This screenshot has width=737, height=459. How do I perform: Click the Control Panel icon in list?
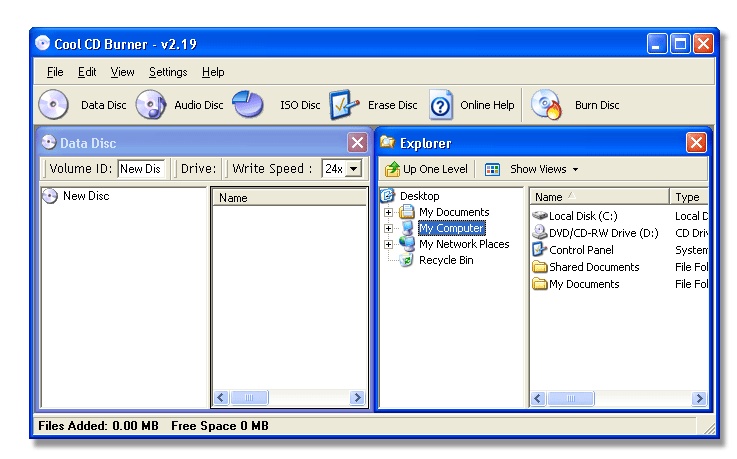(540, 249)
